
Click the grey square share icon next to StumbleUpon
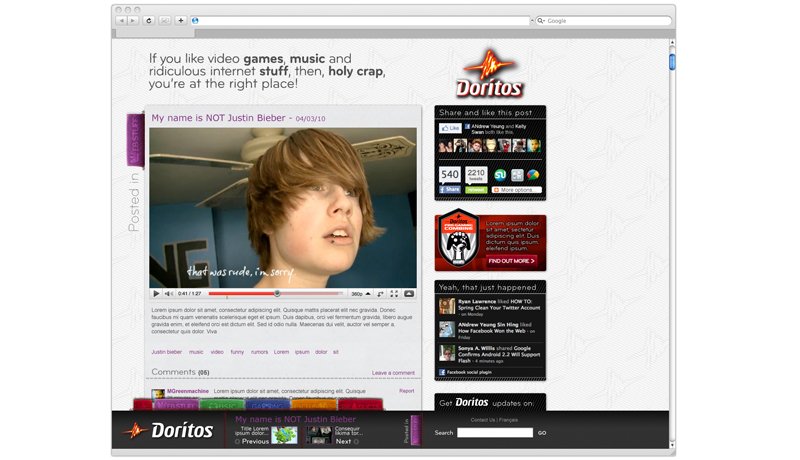[x=517, y=175]
